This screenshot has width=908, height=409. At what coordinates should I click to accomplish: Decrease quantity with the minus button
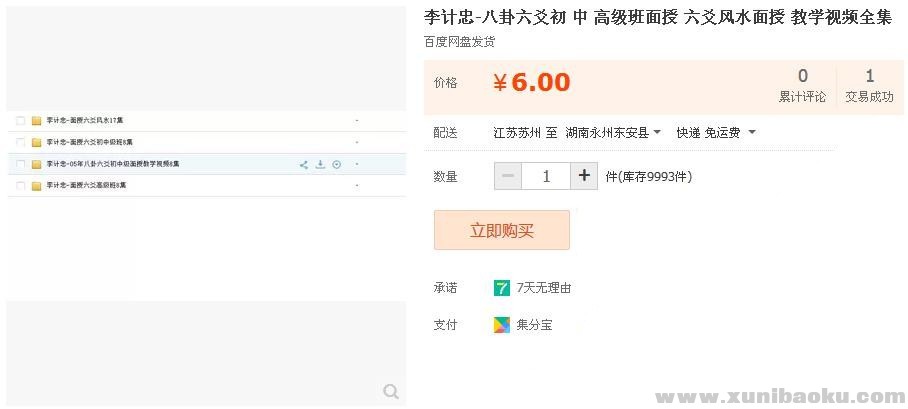pos(508,177)
